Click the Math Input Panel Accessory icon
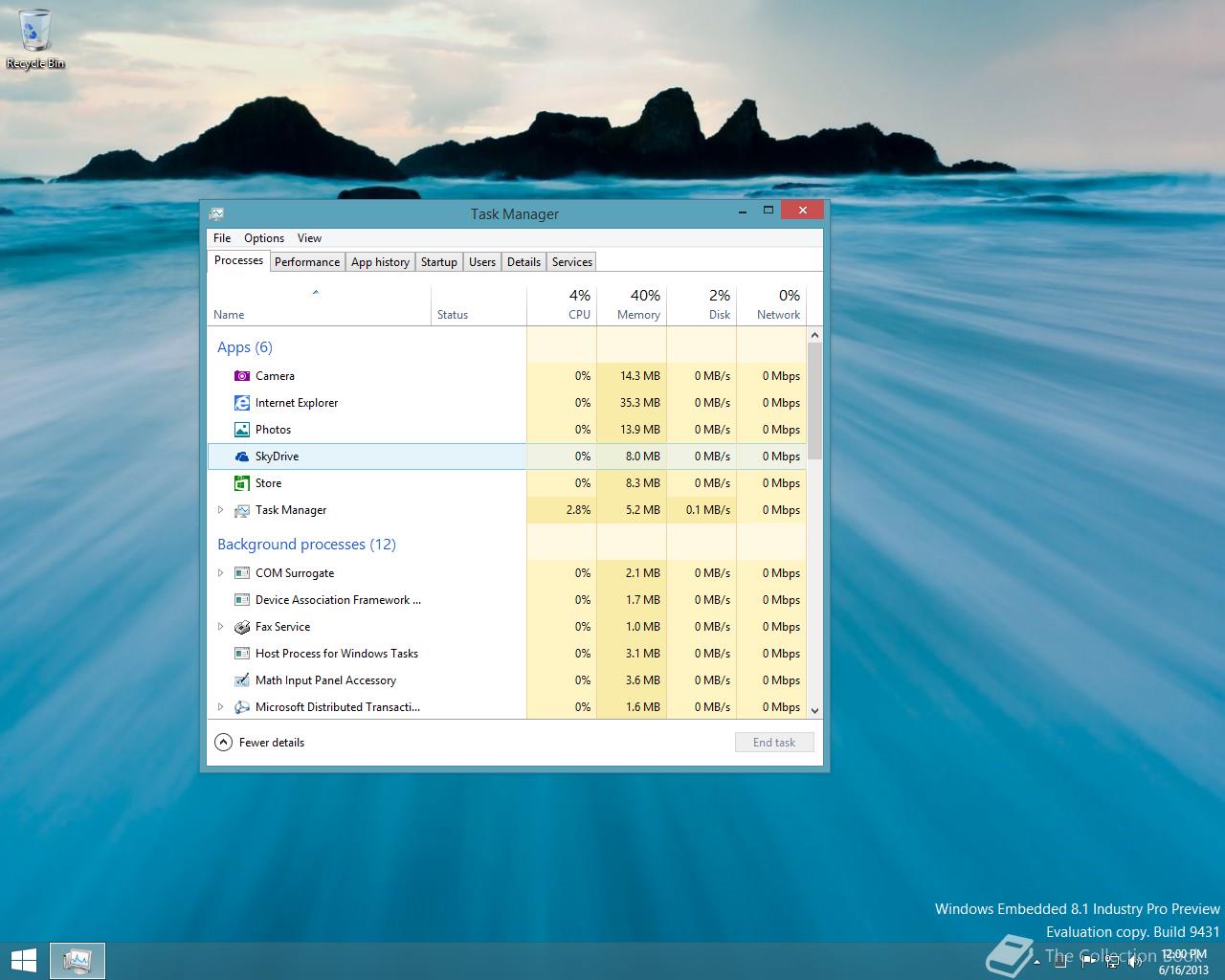The width and height of the screenshot is (1225, 980). [242, 680]
